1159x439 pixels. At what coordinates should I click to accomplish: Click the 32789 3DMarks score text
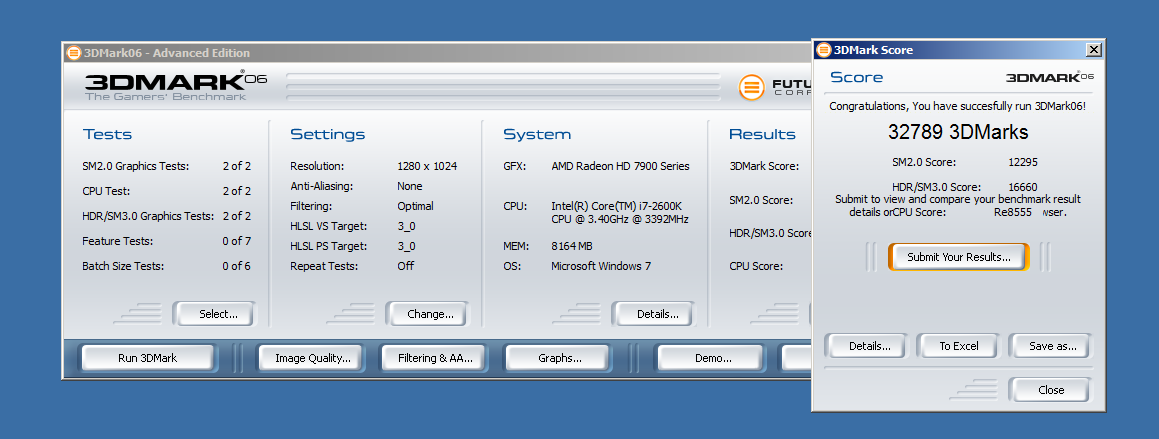click(x=958, y=132)
